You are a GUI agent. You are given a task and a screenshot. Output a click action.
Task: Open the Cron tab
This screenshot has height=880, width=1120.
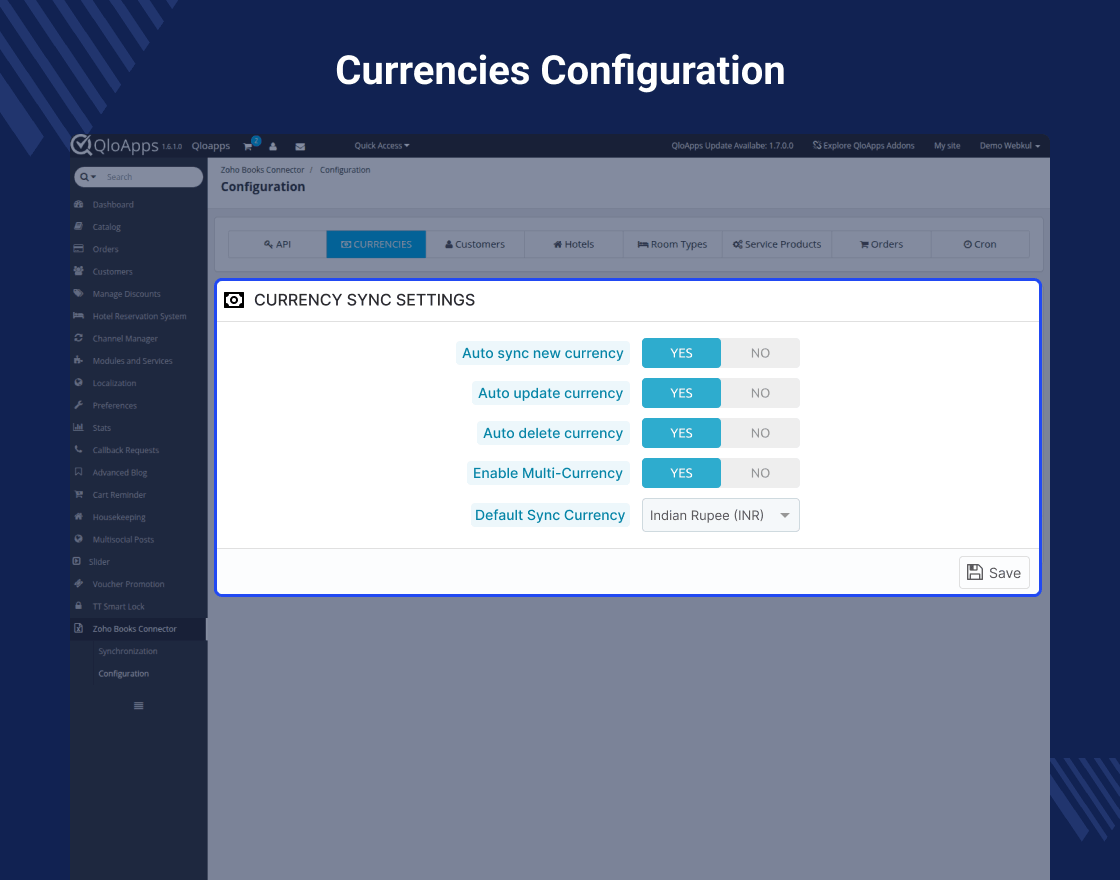(980, 244)
